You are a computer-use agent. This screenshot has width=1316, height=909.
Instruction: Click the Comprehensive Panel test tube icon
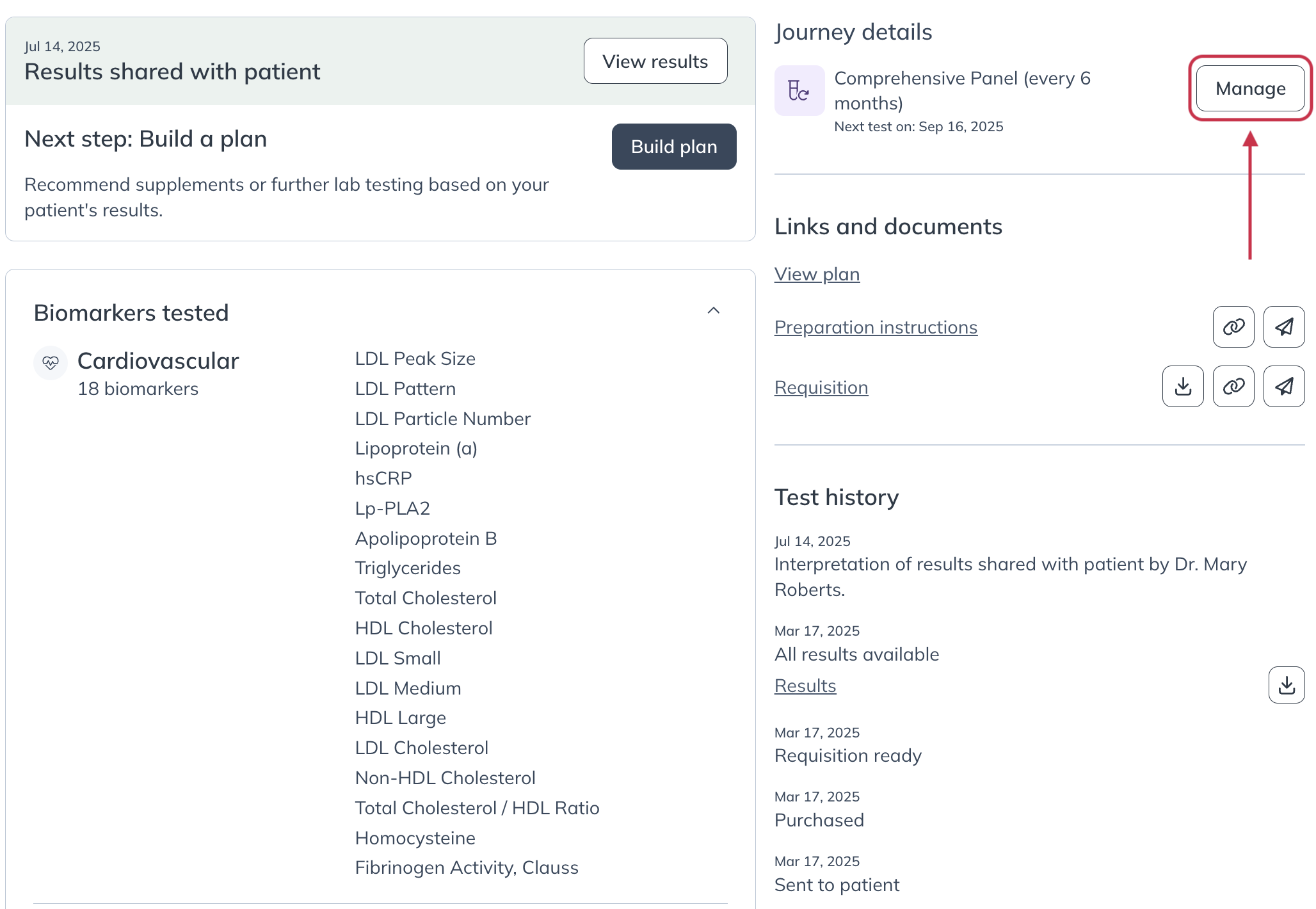tap(799, 90)
